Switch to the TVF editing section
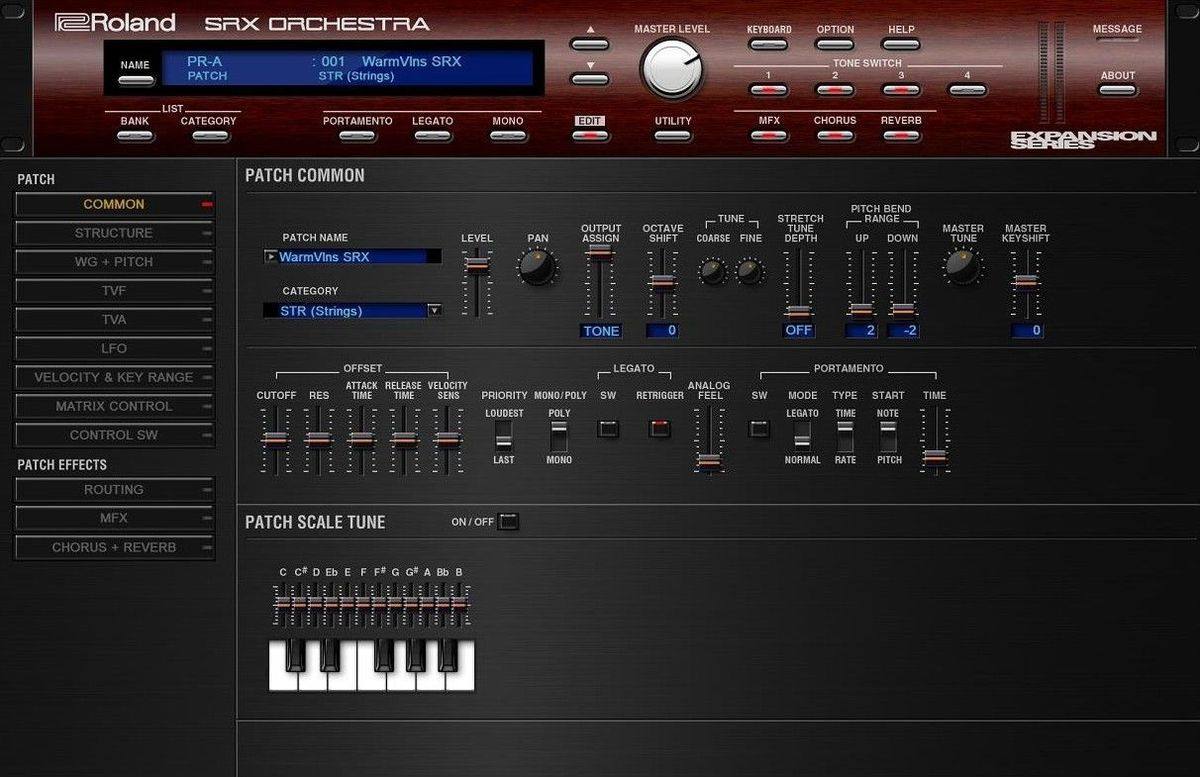 coord(114,291)
